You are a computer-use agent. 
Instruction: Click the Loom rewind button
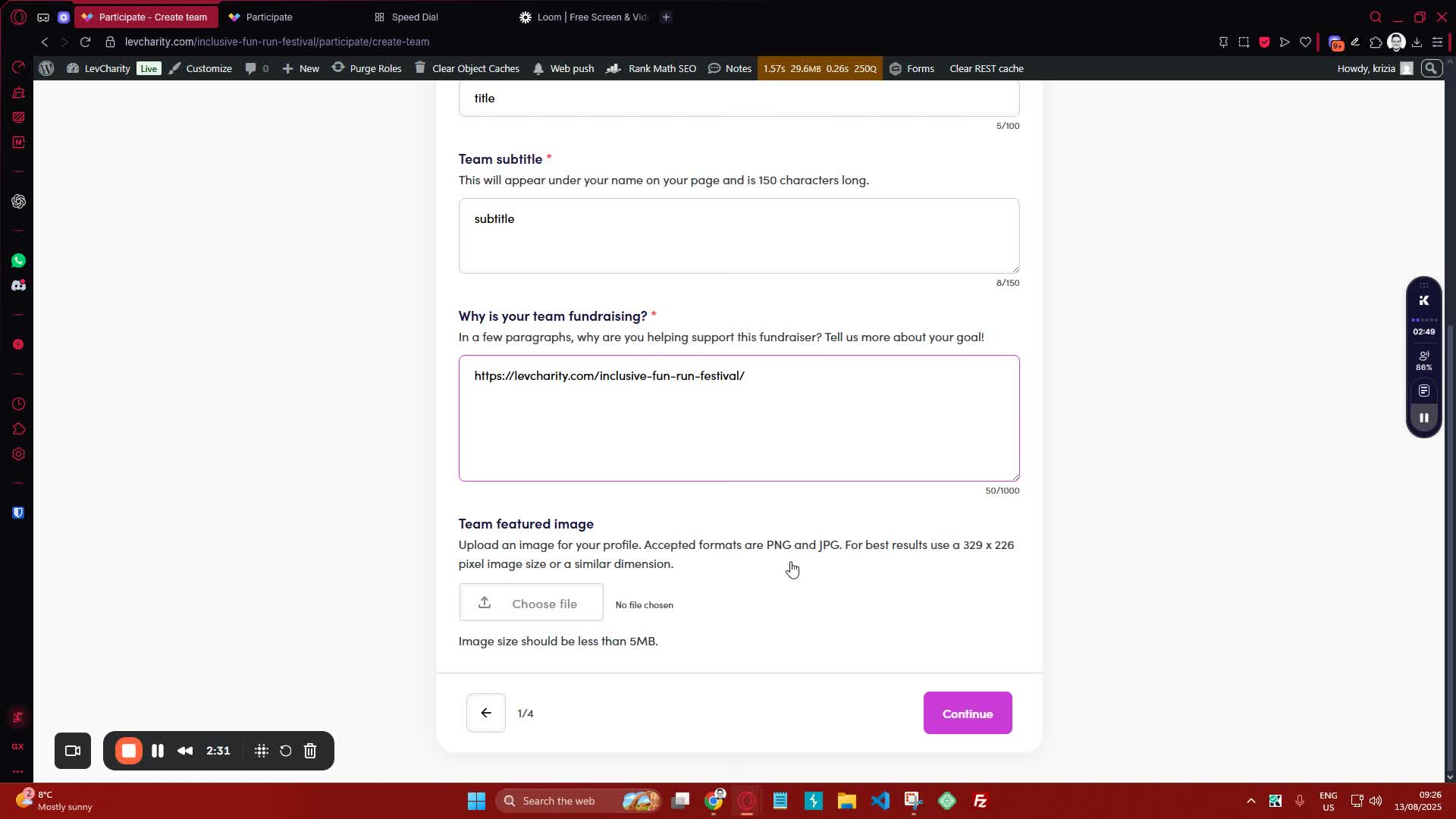point(185,751)
